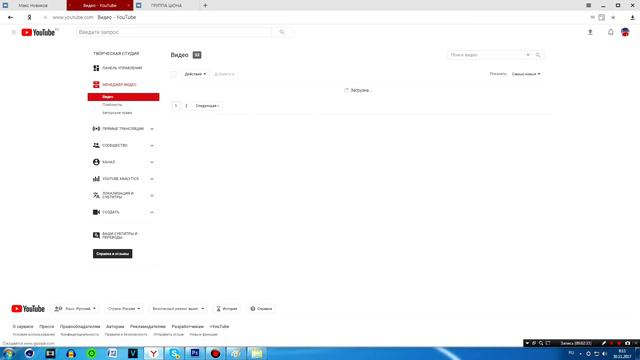
Task: Open +YouTube footer link
Action: pos(219,327)
